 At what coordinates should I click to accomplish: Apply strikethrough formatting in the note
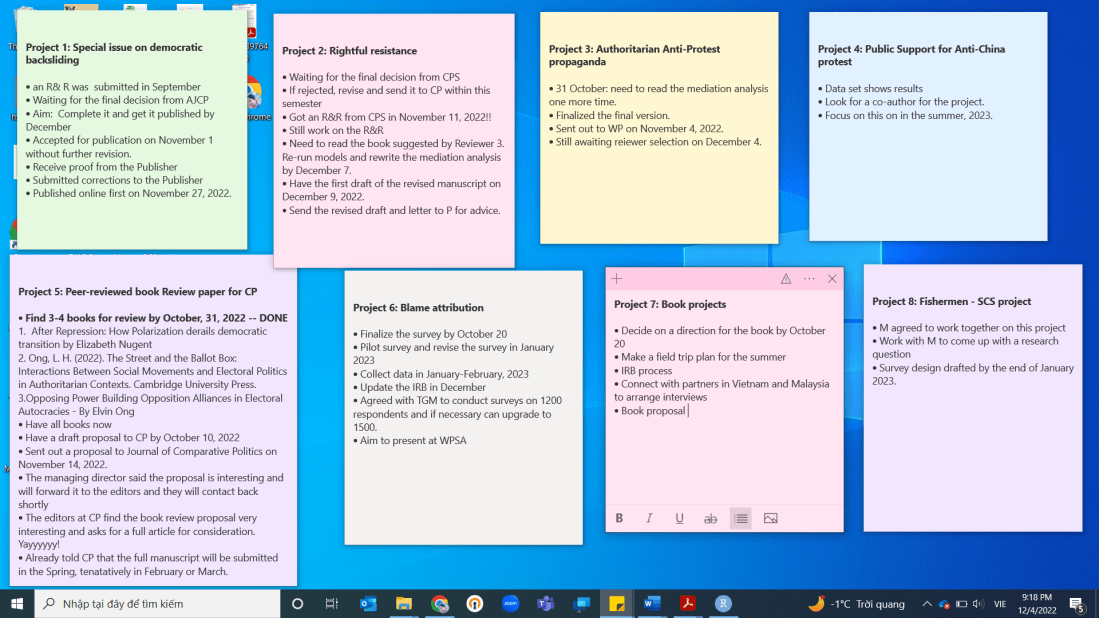tap(710, 518)
